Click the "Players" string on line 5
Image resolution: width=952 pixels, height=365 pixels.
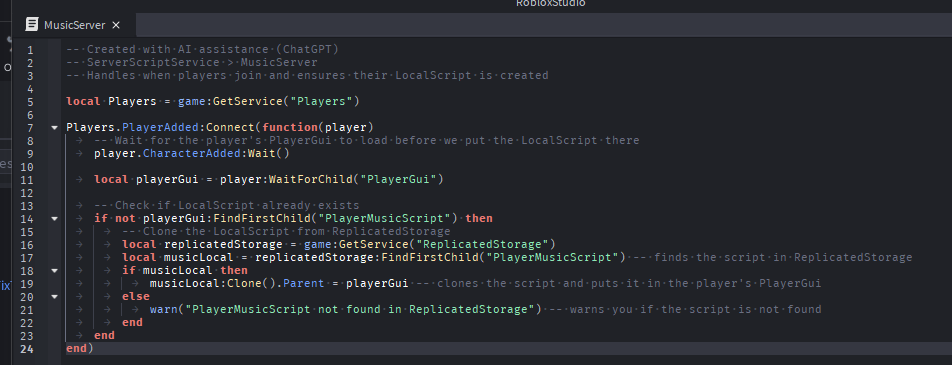(321, 101)
